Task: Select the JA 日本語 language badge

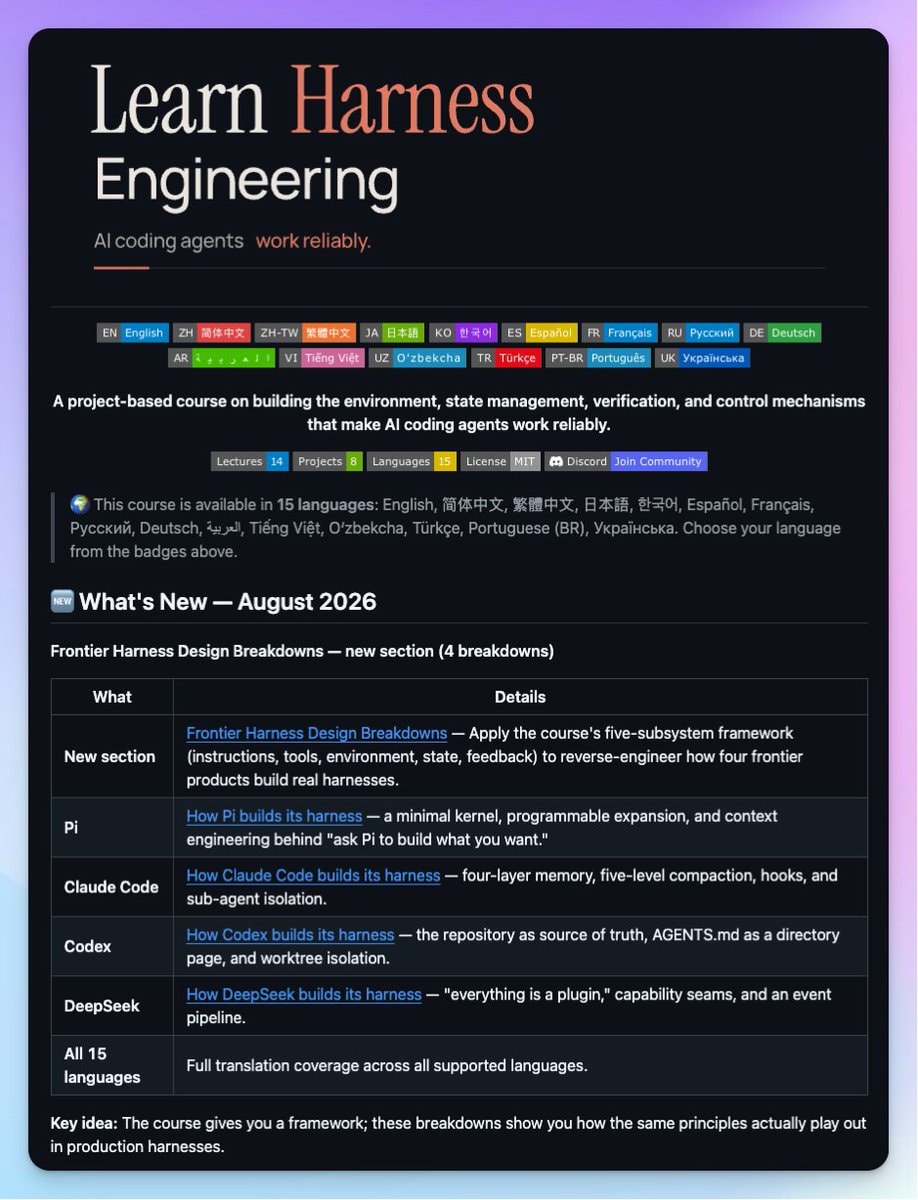Action: [392, 333]
